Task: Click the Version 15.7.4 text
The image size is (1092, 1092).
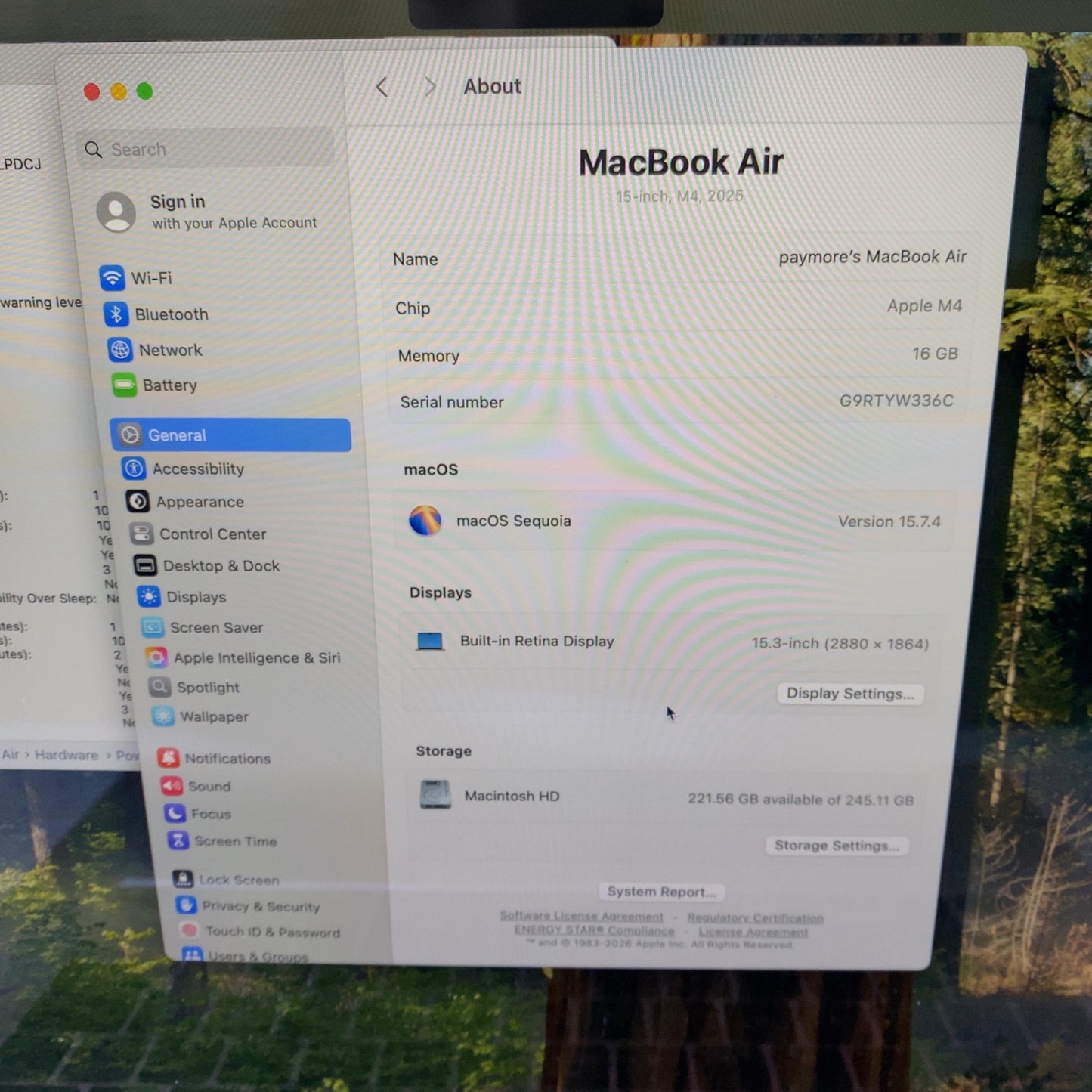Action: pos(889,521)
